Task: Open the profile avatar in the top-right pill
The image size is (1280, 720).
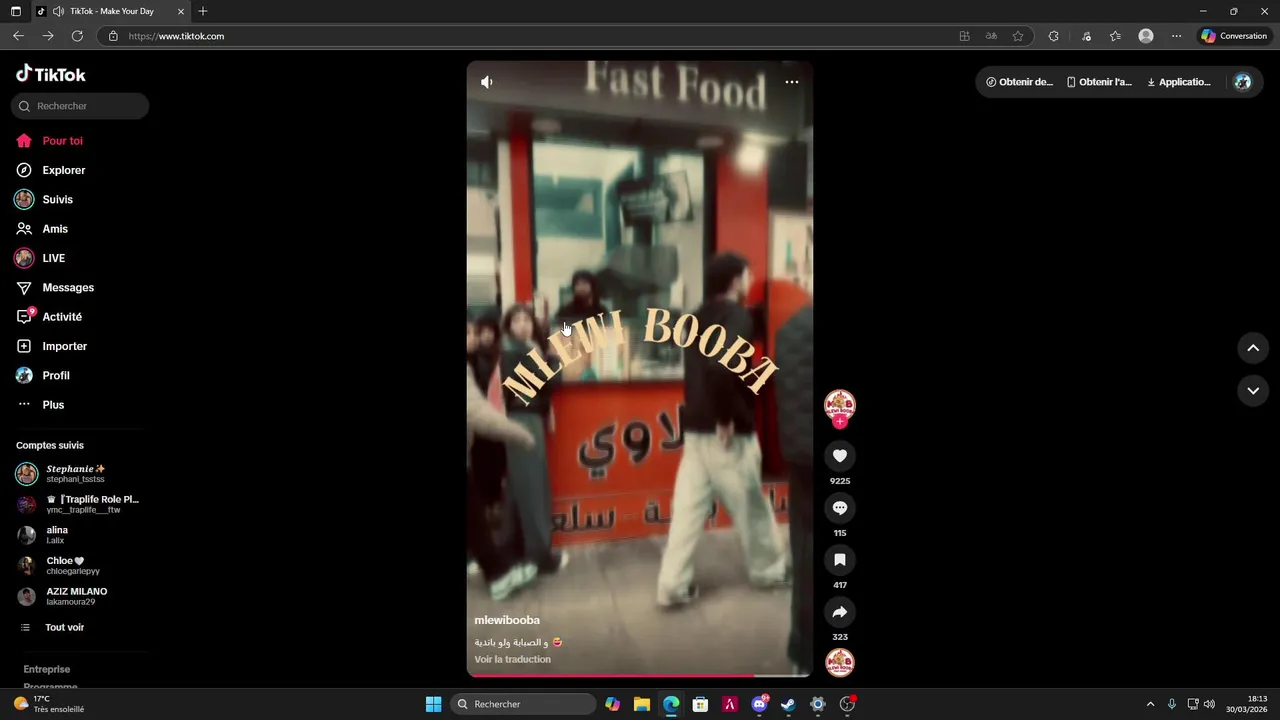Action: (1242, 82)
